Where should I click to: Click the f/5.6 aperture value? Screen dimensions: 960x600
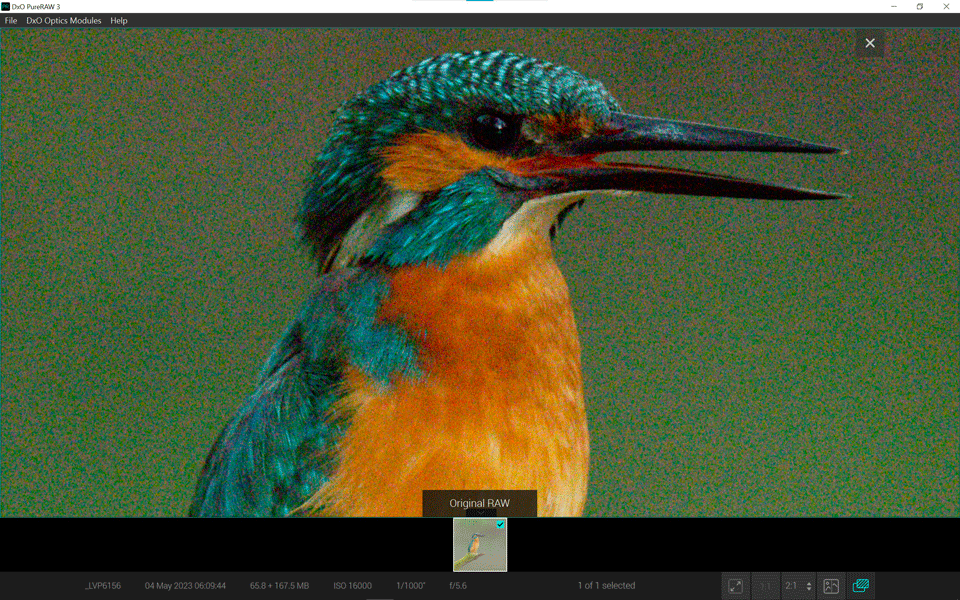tap(458, 586)
